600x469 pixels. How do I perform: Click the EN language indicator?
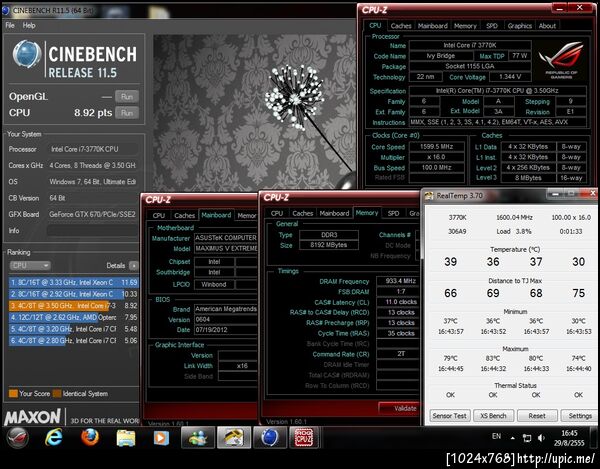pyautogui.click(x=496, y=436)
